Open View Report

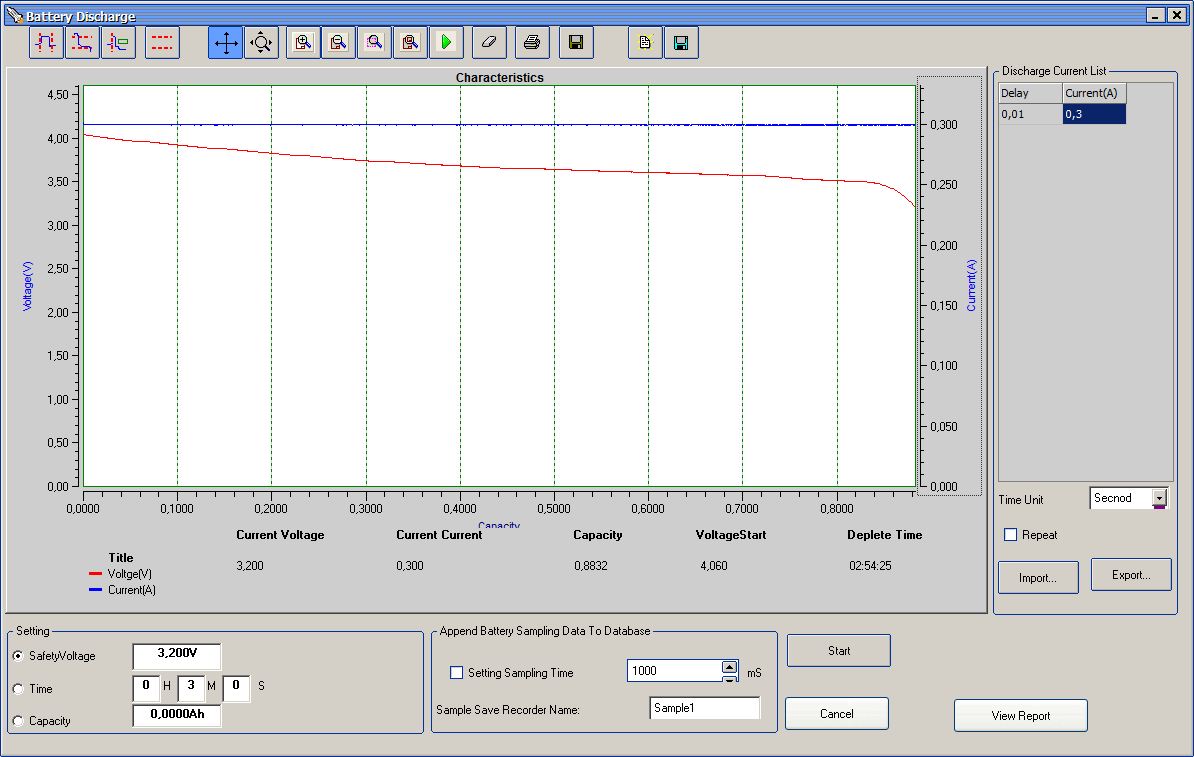tap(1020, 716)
